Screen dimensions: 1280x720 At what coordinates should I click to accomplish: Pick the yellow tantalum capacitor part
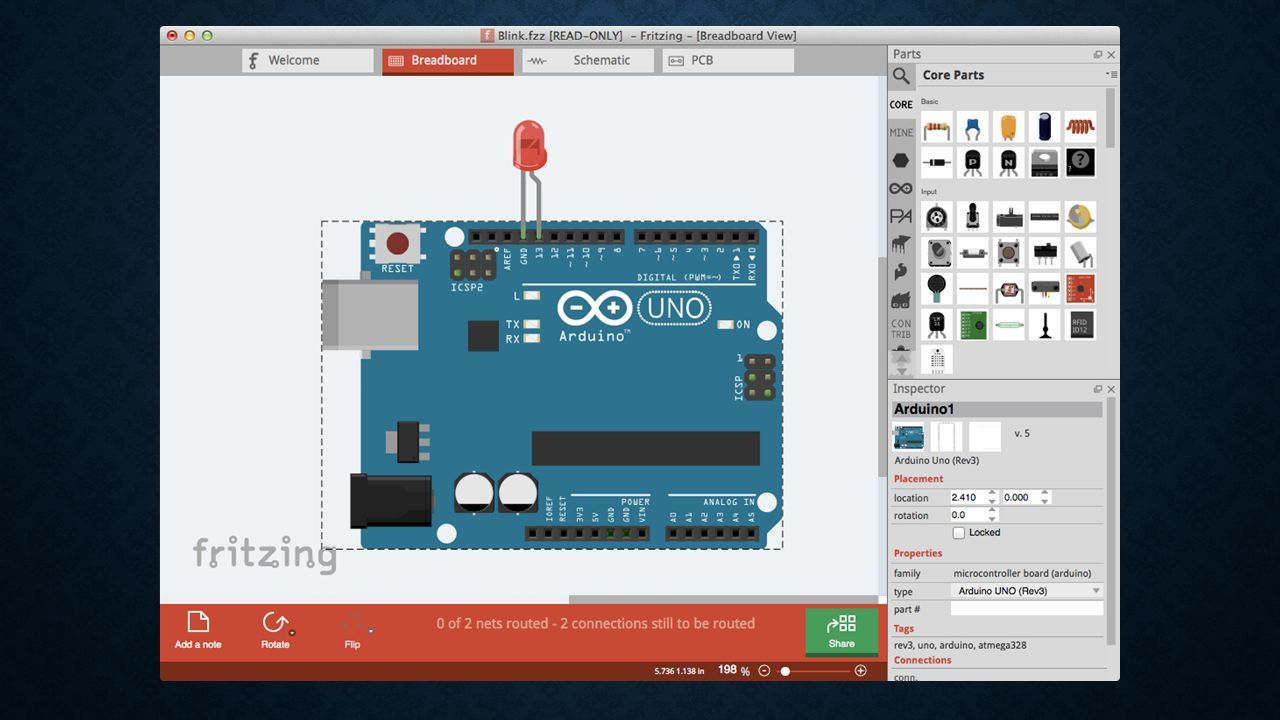[x=1009, y=127]
